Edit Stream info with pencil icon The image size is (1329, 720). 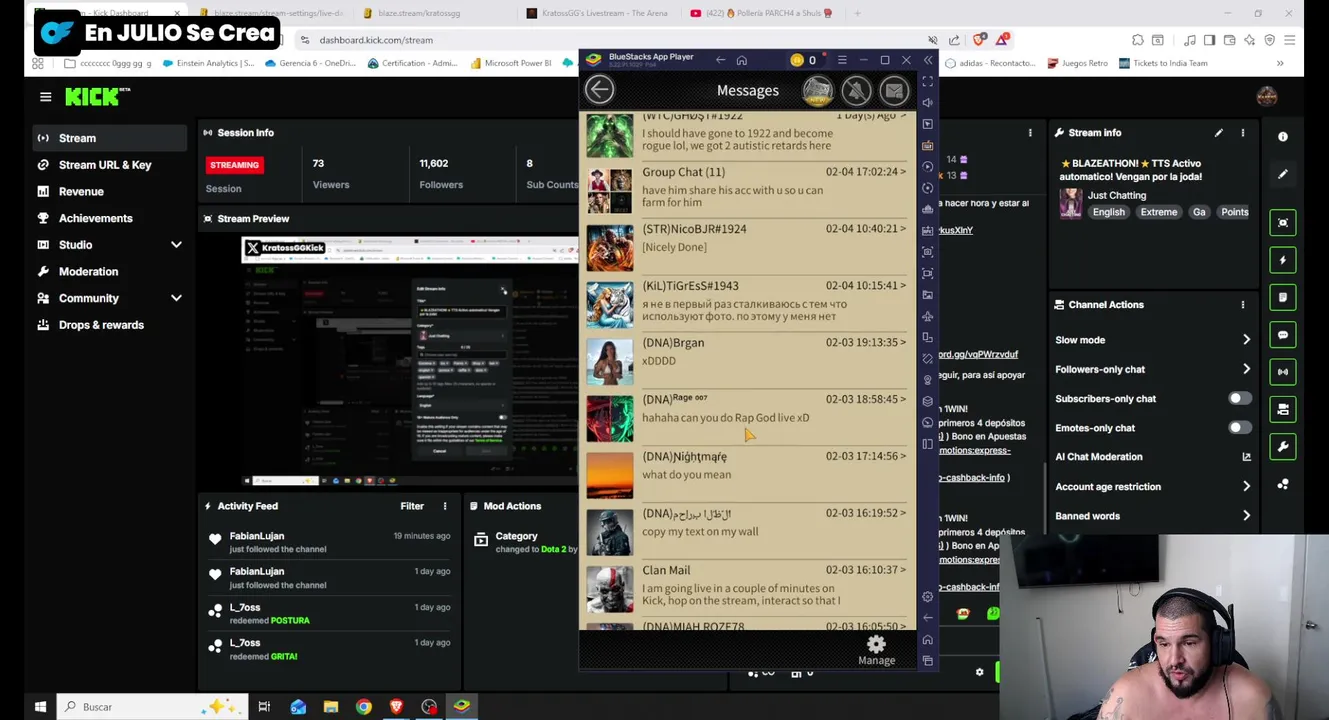pyautogui.click(x=1218, y=133)
